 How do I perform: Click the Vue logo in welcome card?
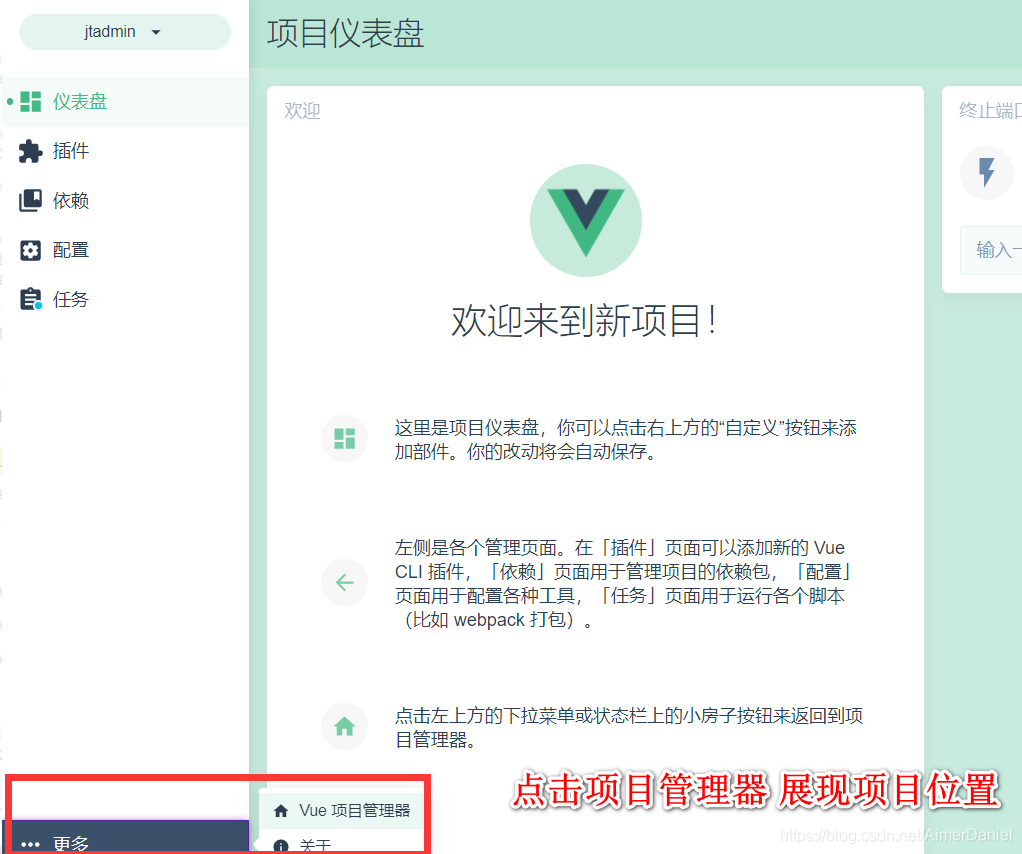pyautogui.click(x=586, y=220)
